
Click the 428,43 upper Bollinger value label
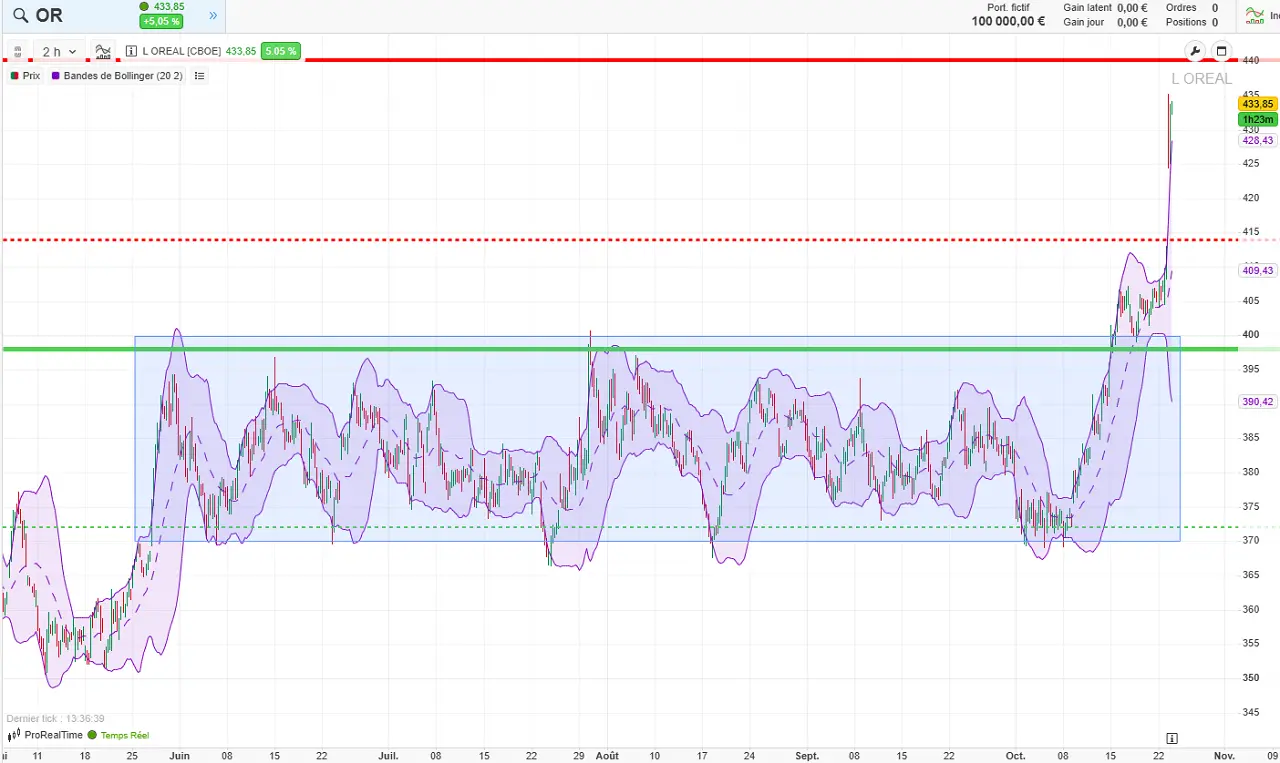point(1257,141)
